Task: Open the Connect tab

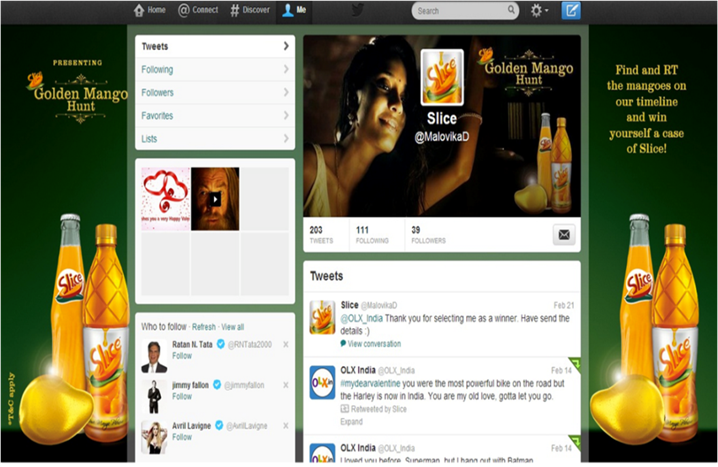Action: pyautogui.click(x=198, y=10)
